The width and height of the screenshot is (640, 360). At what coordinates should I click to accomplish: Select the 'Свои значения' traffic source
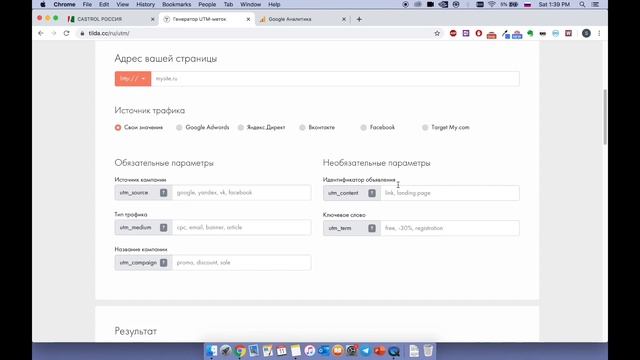(118, 128)
